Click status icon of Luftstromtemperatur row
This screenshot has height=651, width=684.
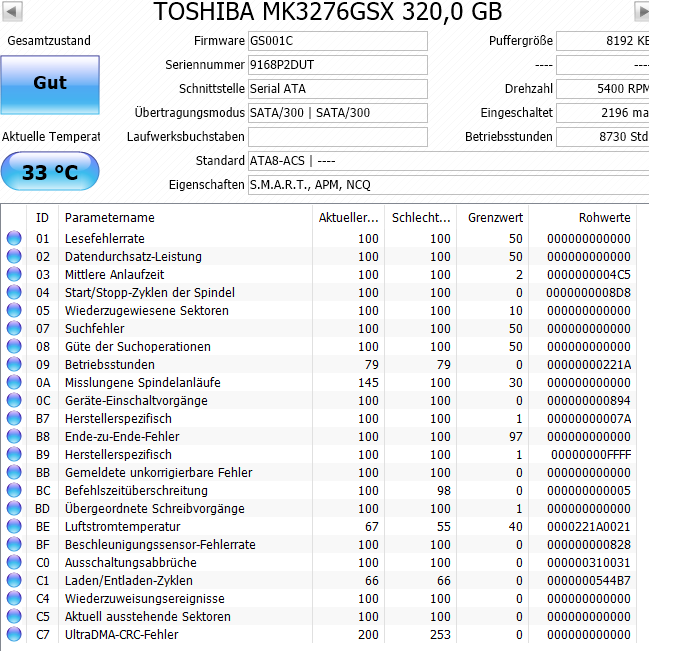14,526
